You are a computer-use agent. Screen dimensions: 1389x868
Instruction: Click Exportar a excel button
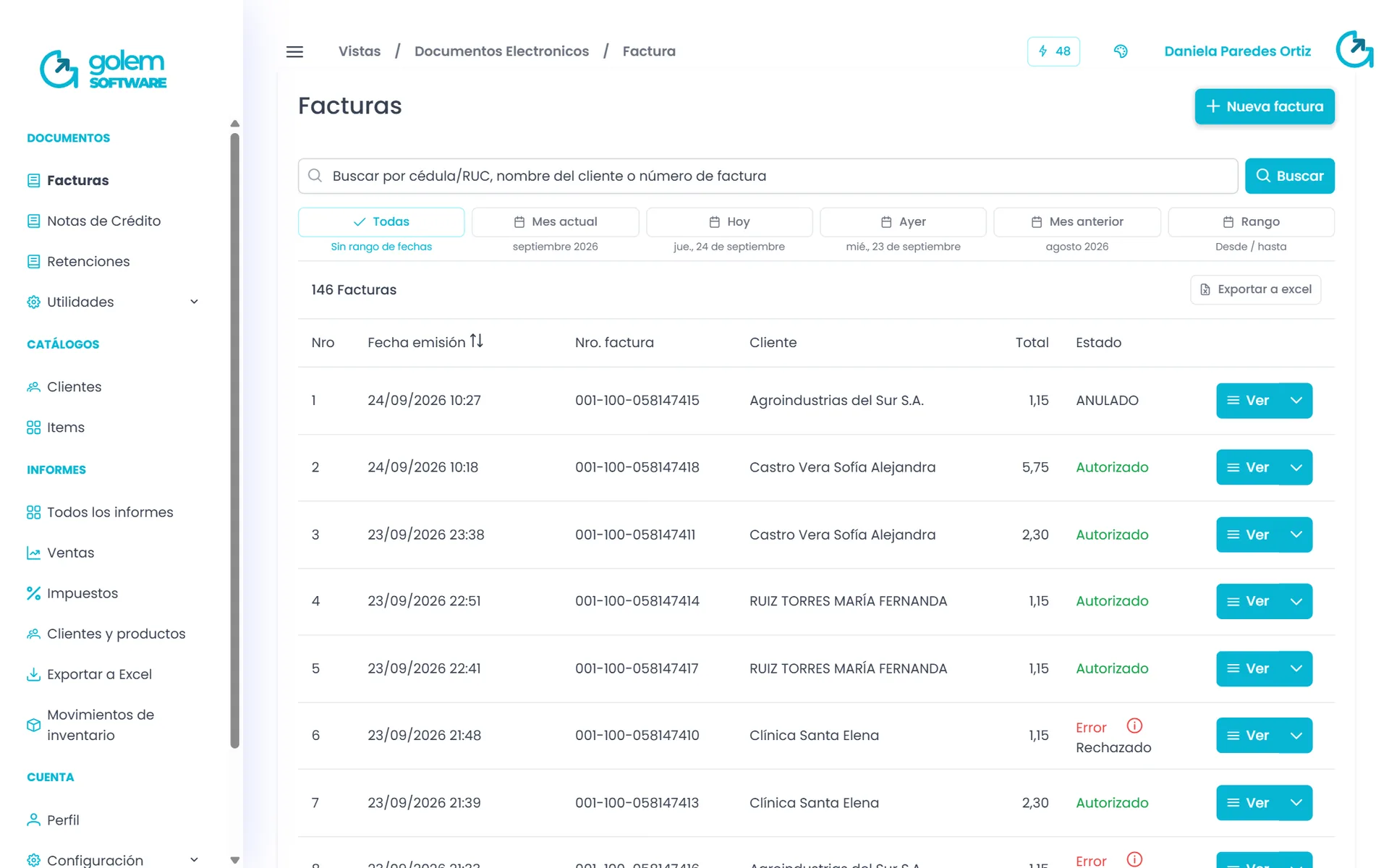(1256, 289)
